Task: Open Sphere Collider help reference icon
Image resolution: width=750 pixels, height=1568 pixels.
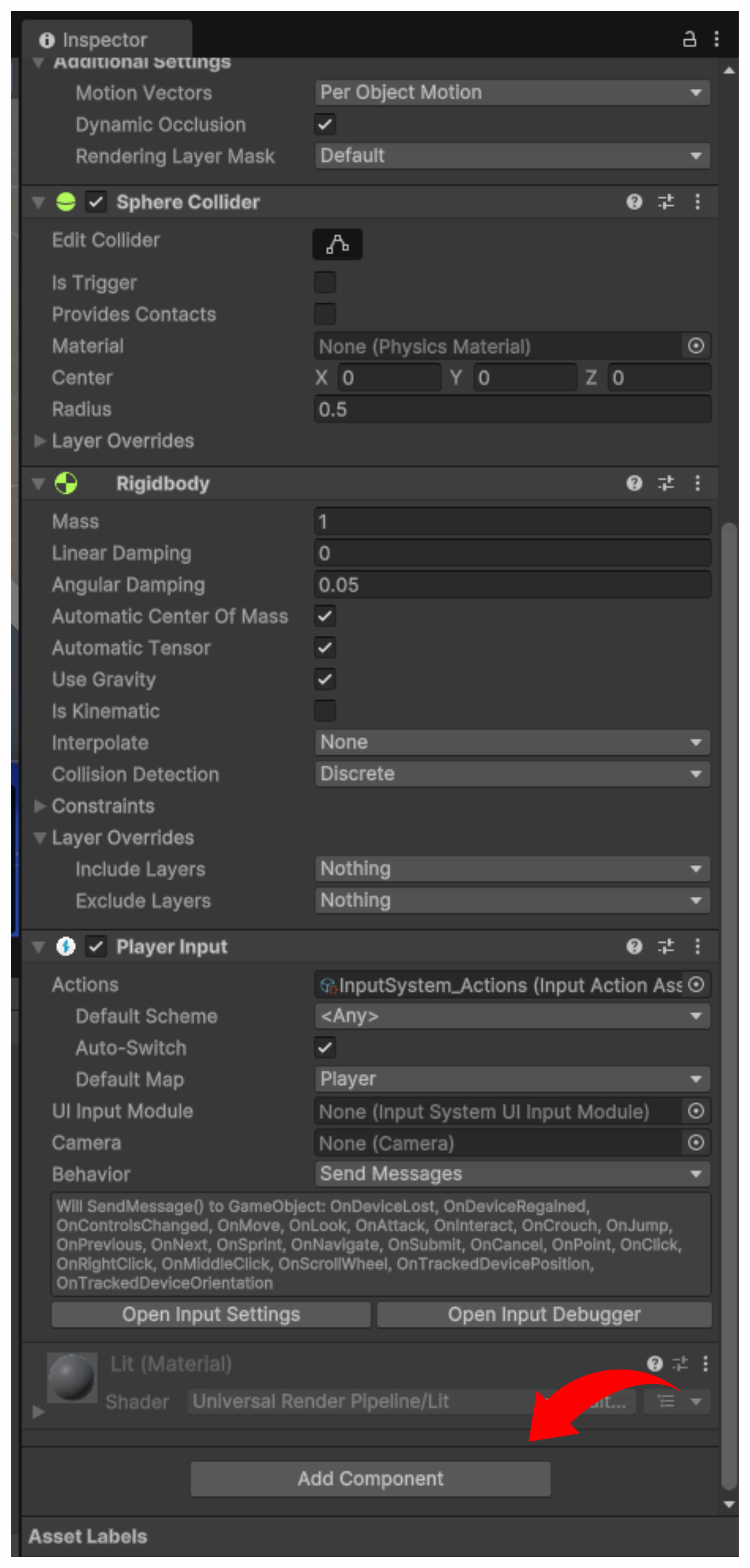Action: click(x=634, y=202)
